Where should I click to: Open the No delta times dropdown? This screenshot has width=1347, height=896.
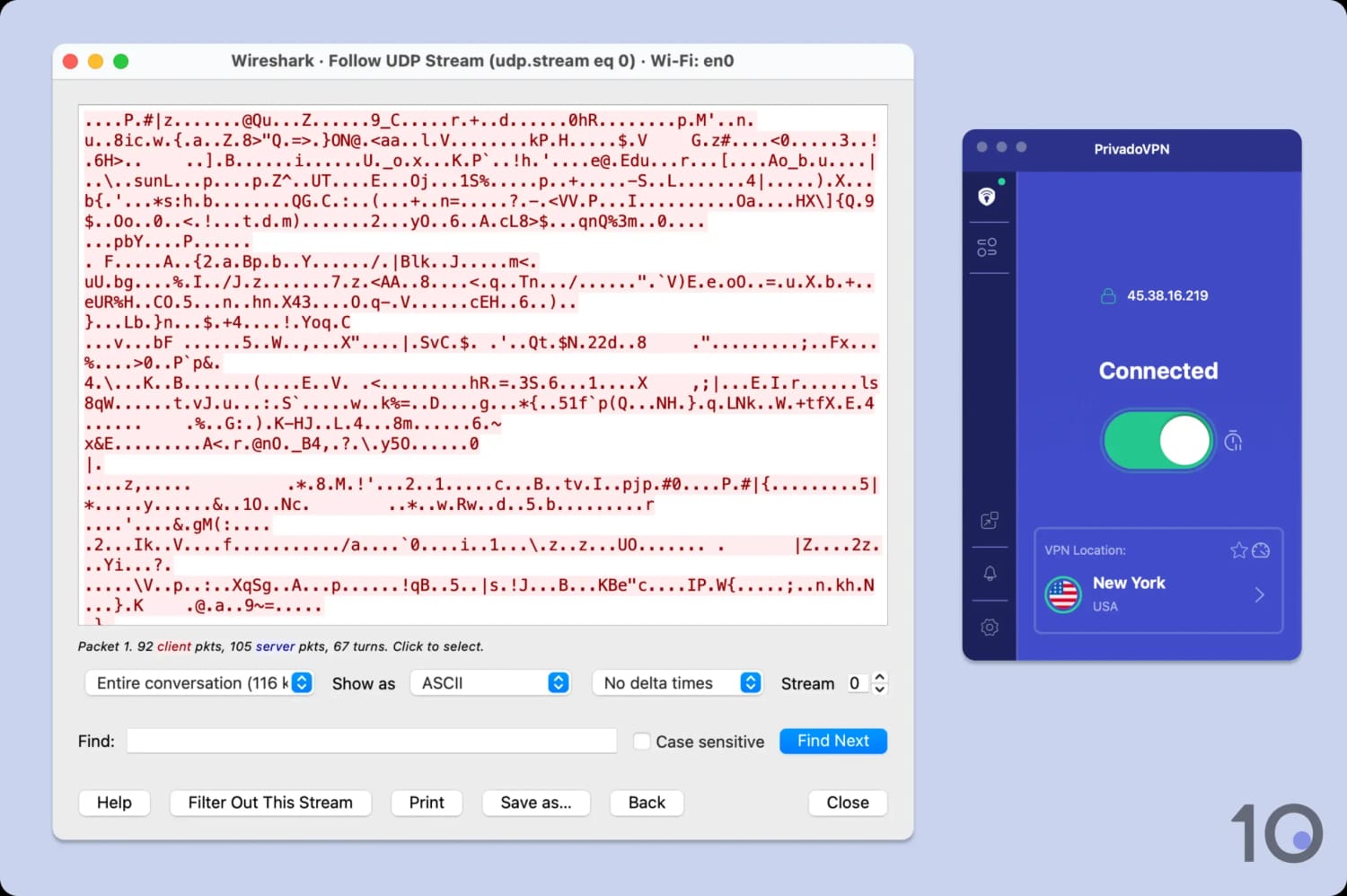pyautogui.click(x=678, y=682)
